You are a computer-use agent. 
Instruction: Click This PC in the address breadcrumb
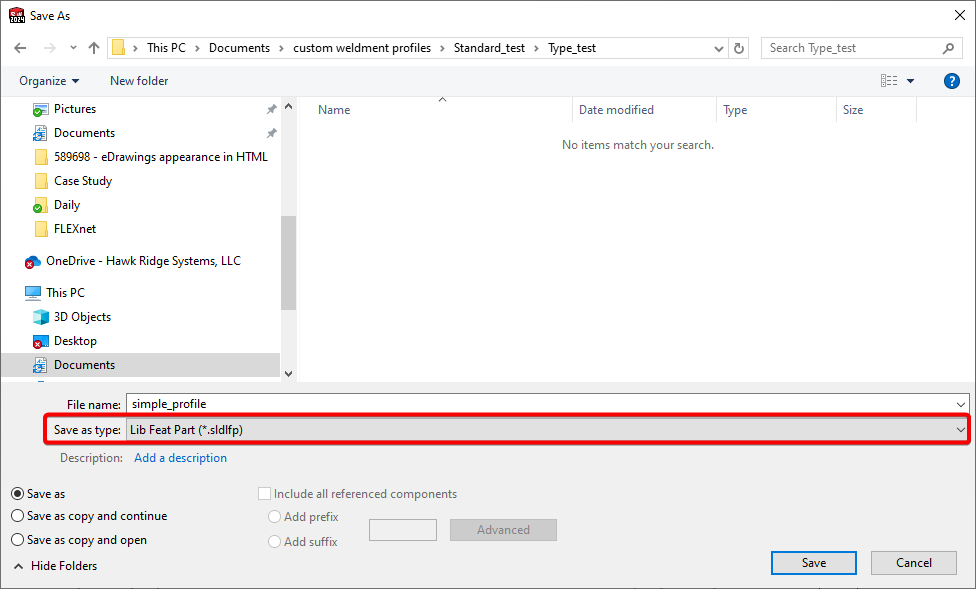click(x=166, y=48)
